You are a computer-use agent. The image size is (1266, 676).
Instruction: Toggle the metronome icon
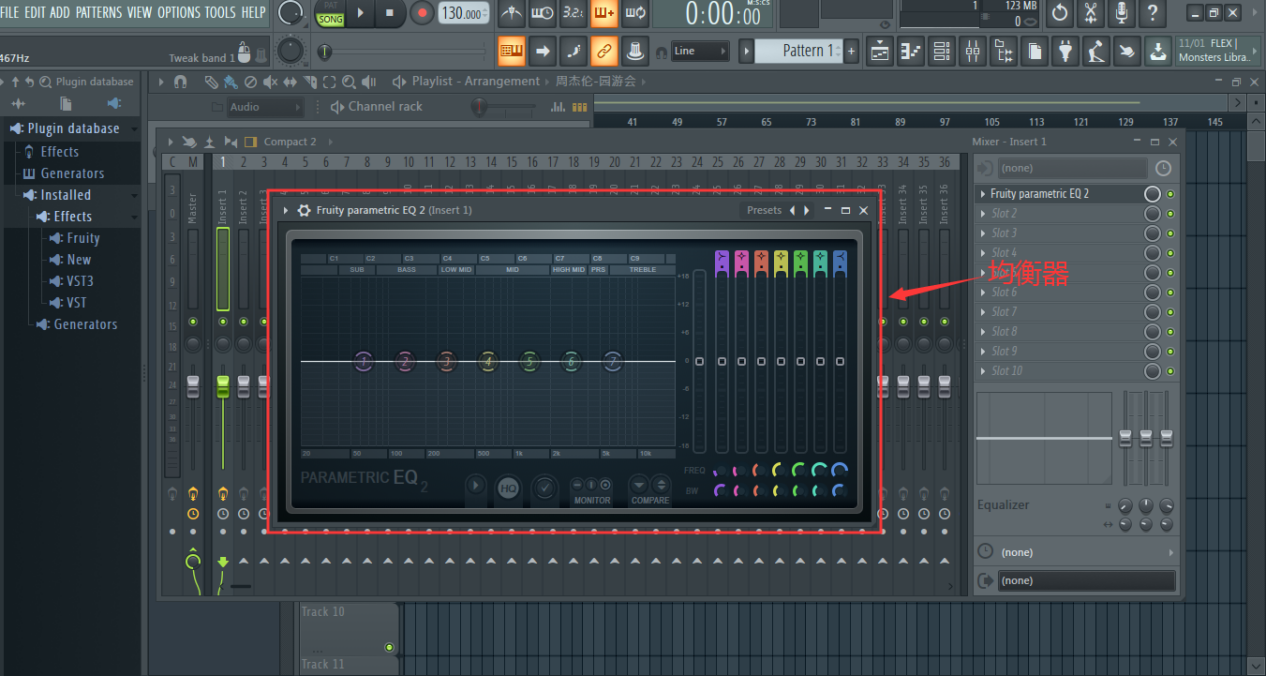pyautogui.click(x=511, y=13)
